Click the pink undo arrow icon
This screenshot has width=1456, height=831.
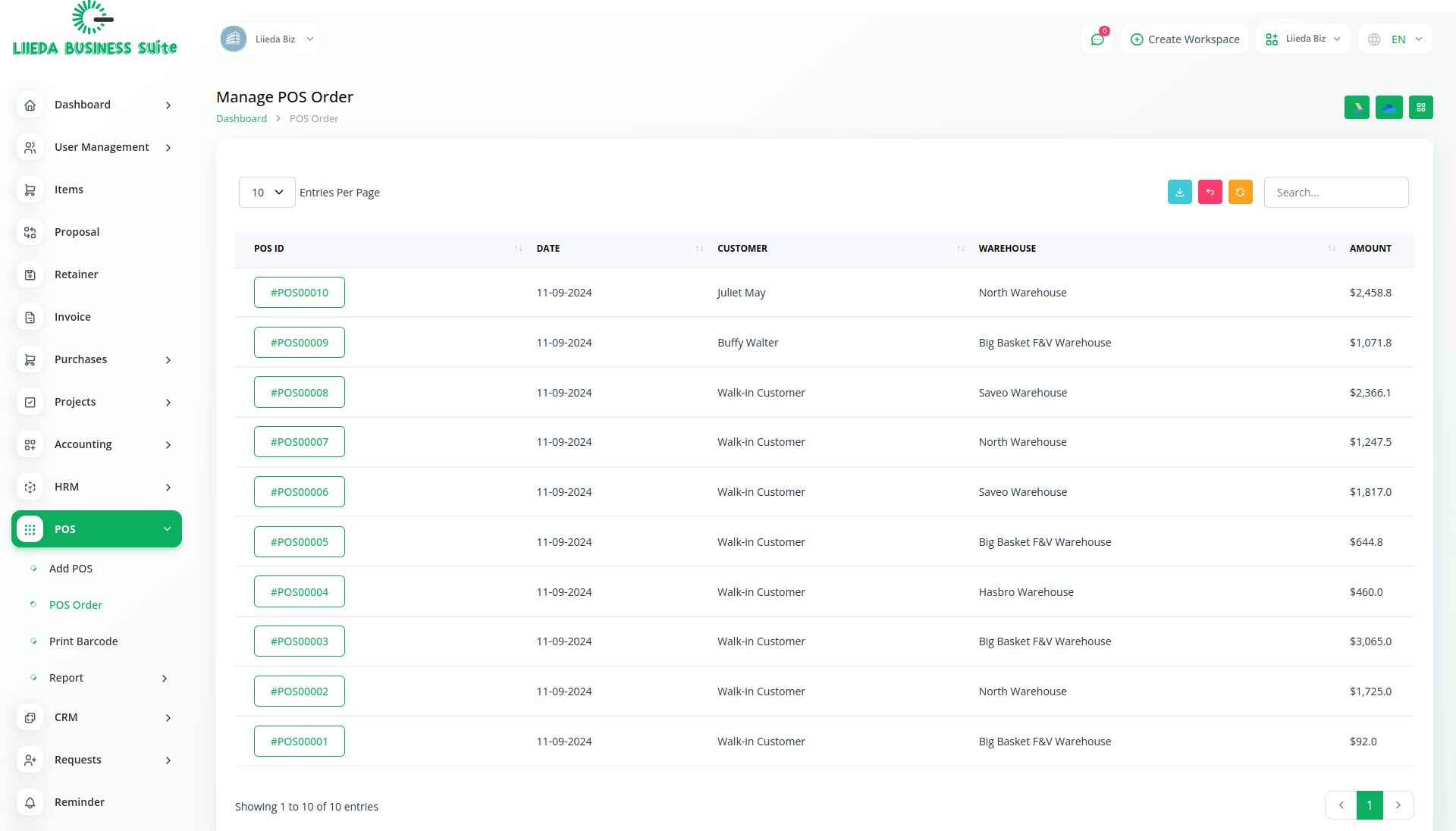click(x=1210, y=193)
